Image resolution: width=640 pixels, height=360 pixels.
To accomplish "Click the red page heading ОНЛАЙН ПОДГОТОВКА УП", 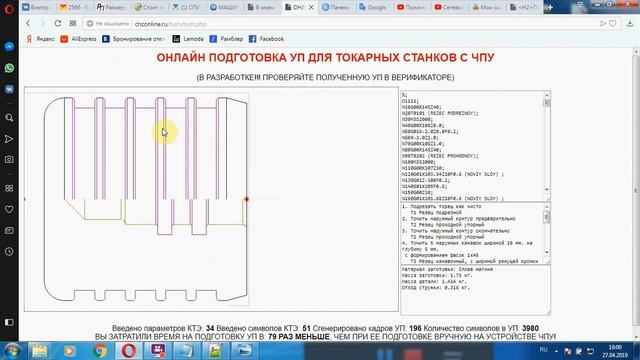I will point(325,58).
